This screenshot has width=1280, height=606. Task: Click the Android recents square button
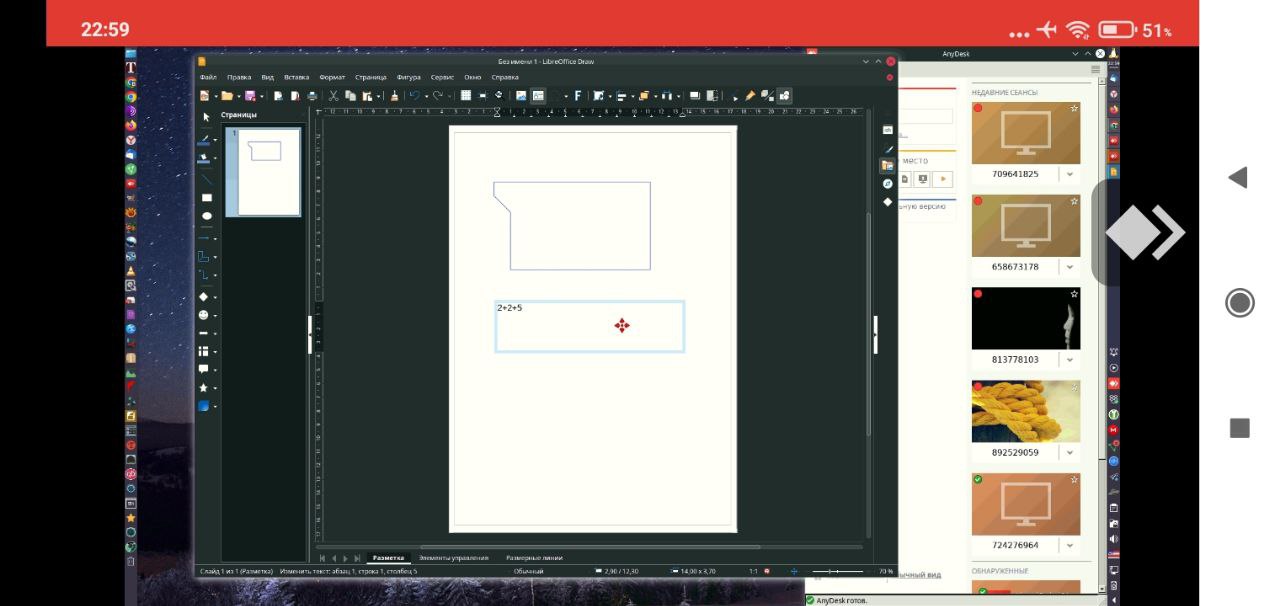pos(1240,428)
